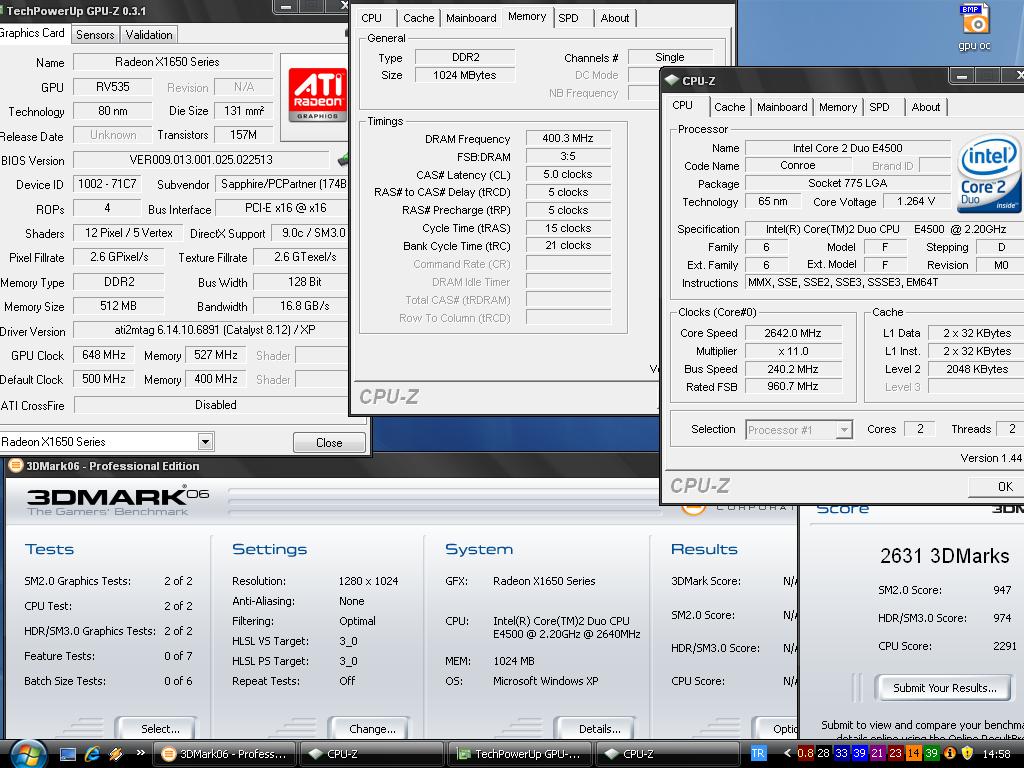Click the red 0.8 tray icon
Viewport: 1024px width, 768px height.
[805, 754]
